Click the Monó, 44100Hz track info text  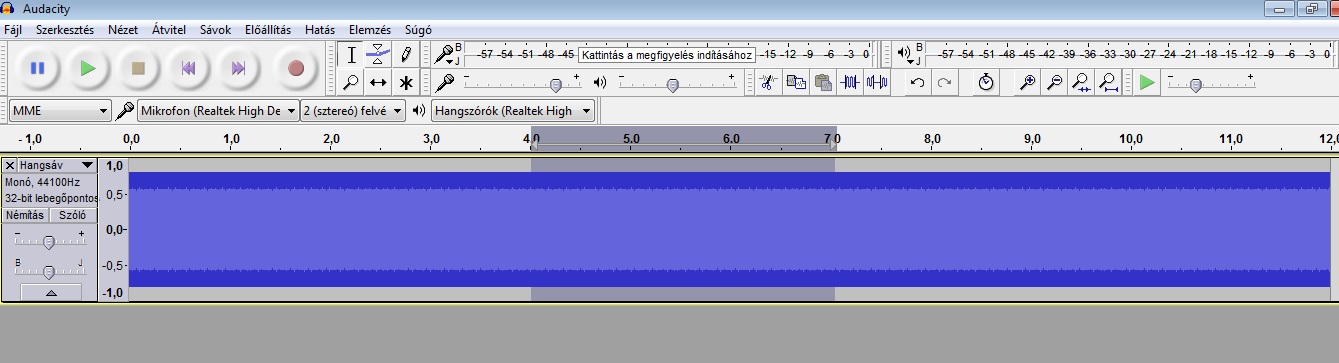pos(42,183)
